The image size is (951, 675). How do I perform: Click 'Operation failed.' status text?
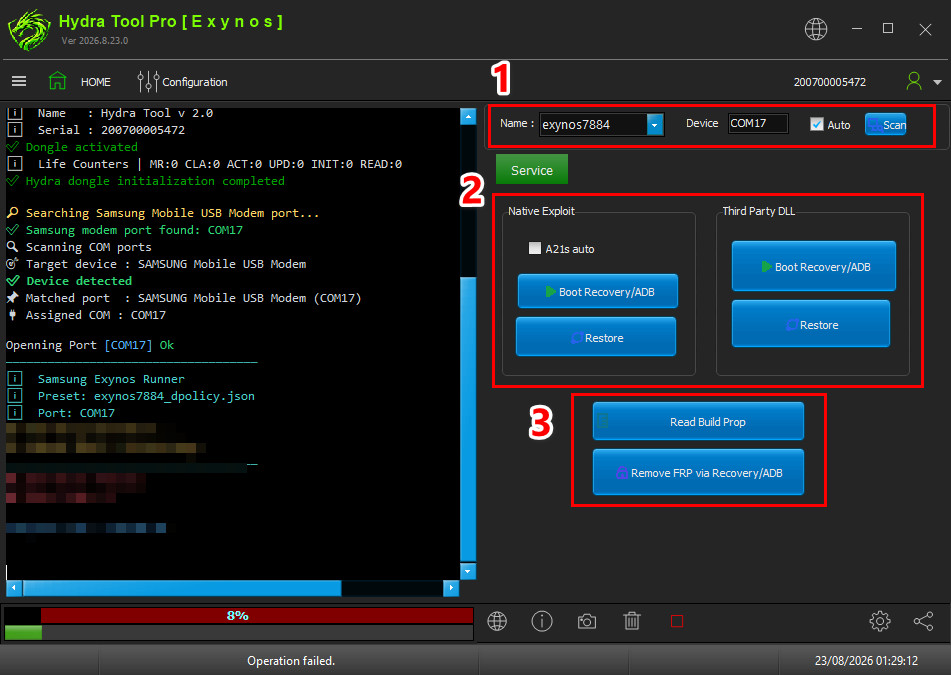291,661
